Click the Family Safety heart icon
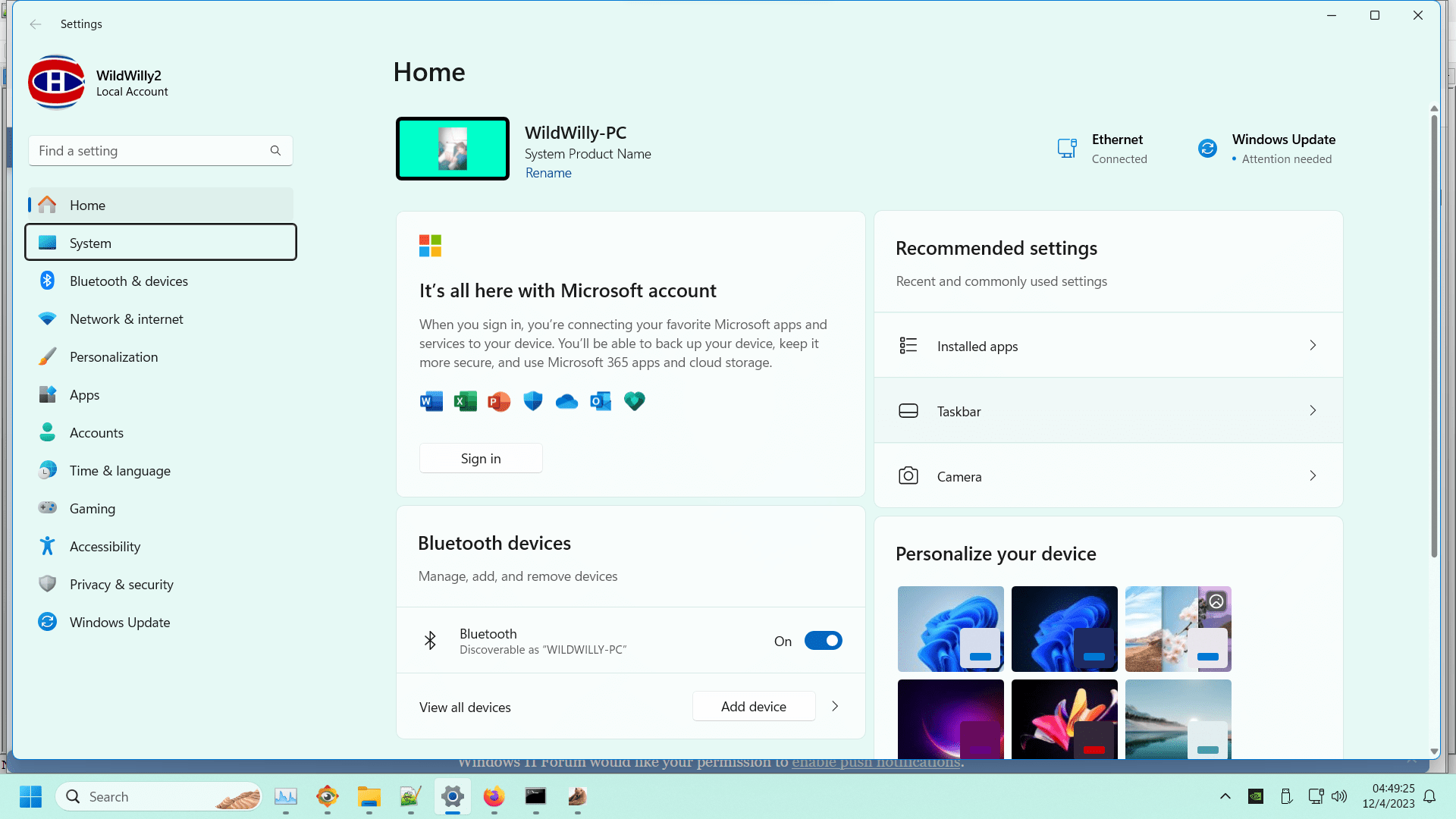Screen dimensions: 1456x819 coord(635,401)
